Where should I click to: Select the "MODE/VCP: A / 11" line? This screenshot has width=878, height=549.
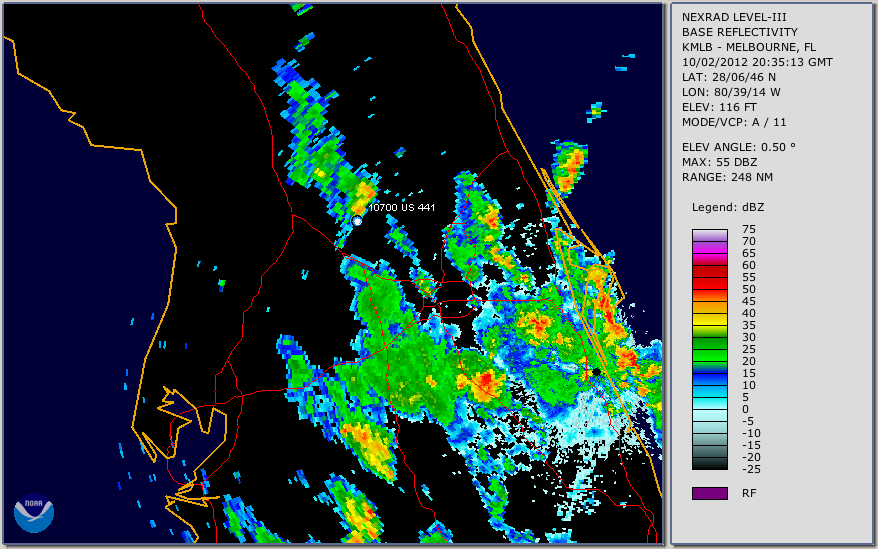click(x=734, y=122)
